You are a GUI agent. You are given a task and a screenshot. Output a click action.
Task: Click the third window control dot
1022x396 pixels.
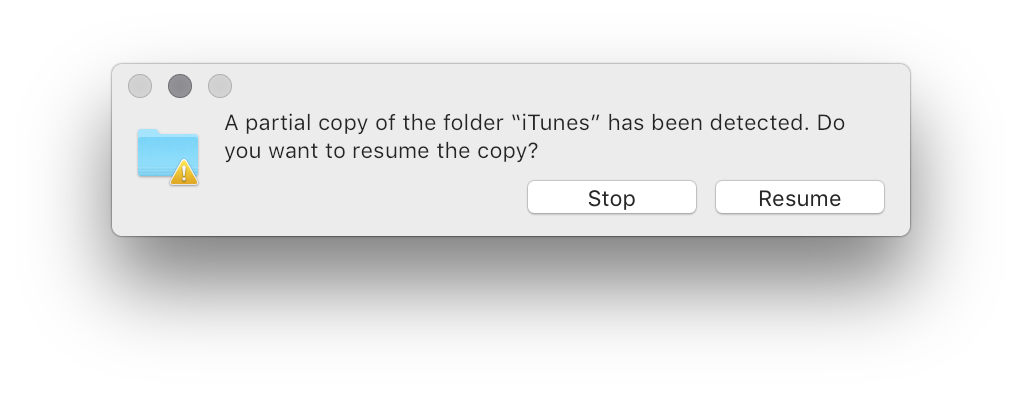pyautogui.click(x=220, y=86)
